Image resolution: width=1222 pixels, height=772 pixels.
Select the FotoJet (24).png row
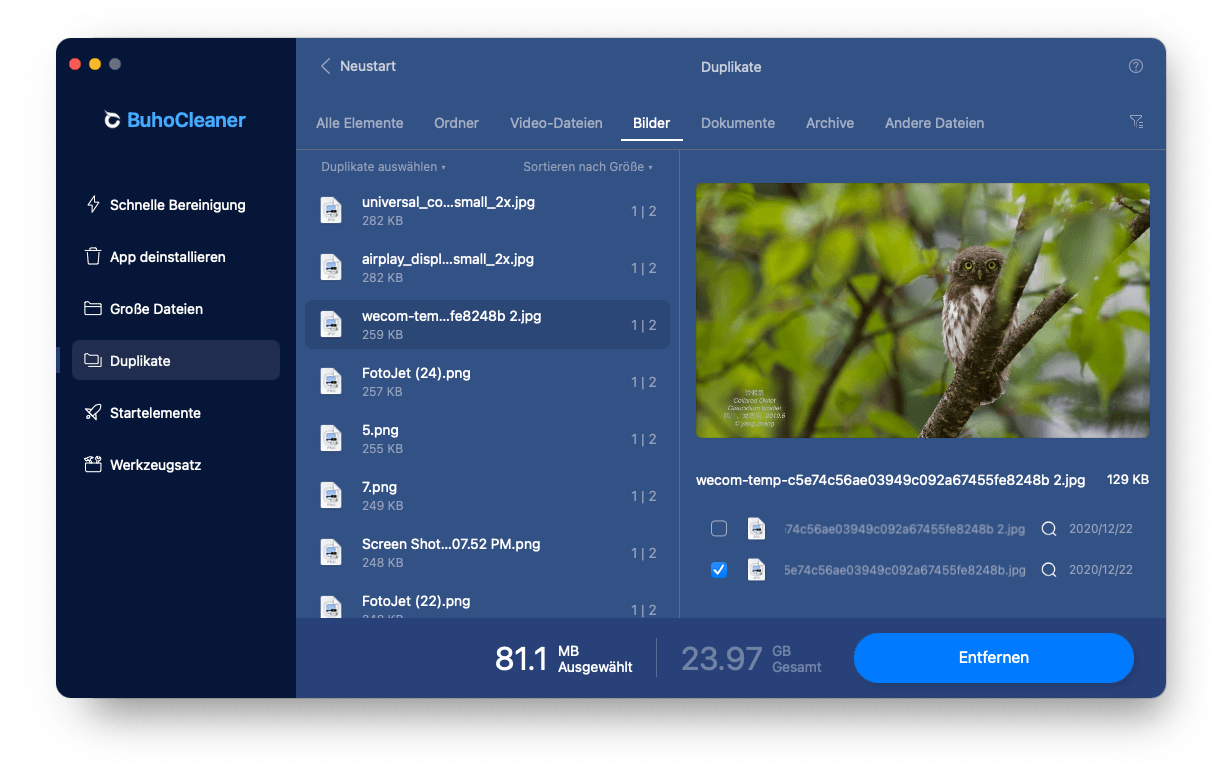(x=488, y=381)
